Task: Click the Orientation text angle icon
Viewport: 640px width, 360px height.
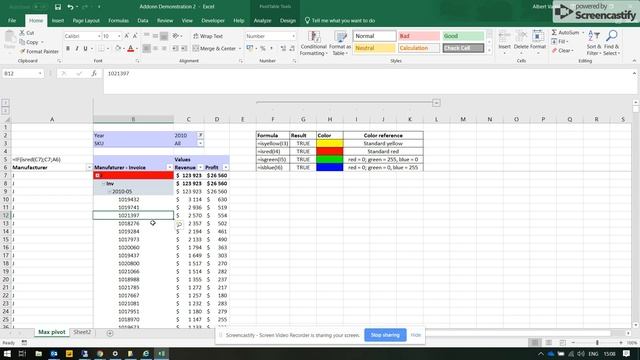Action: tap(176, 36)
